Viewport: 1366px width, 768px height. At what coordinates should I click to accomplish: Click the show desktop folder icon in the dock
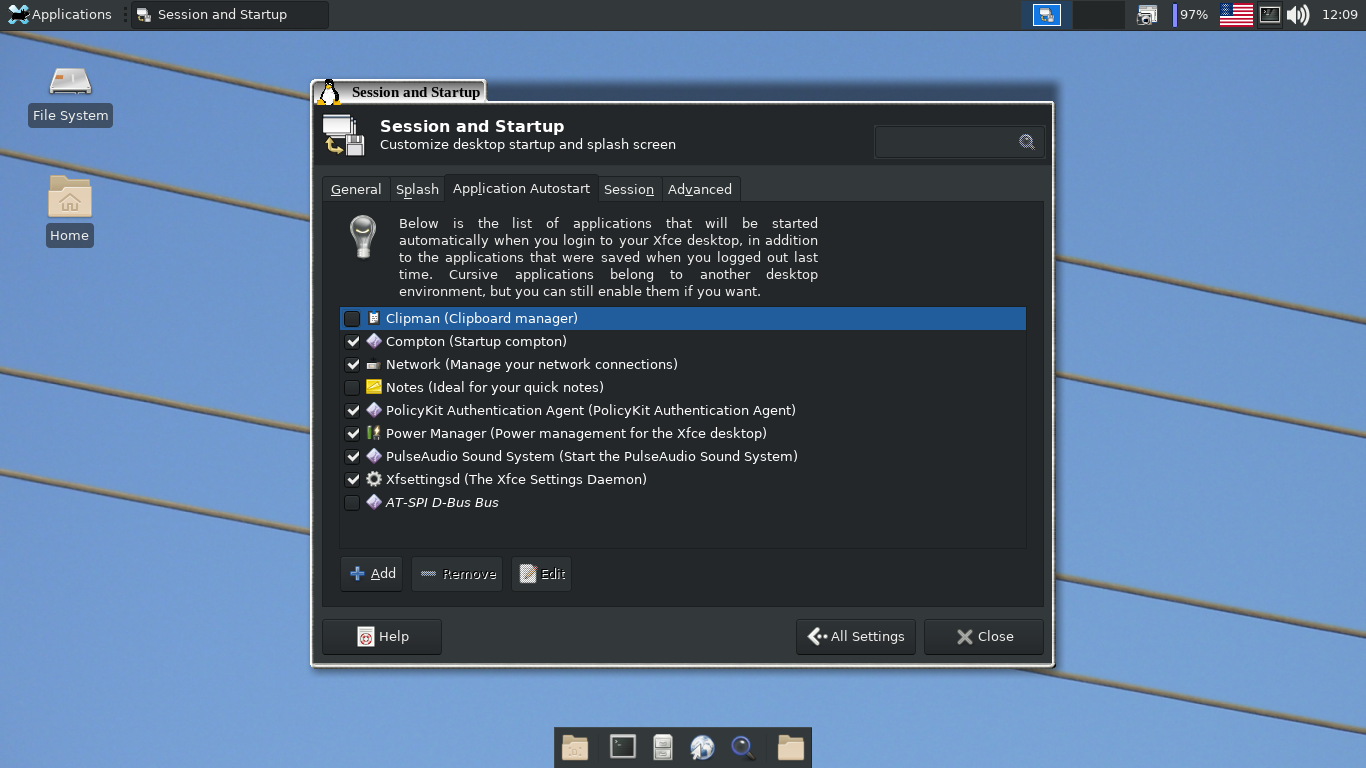[x=575, y=747]
